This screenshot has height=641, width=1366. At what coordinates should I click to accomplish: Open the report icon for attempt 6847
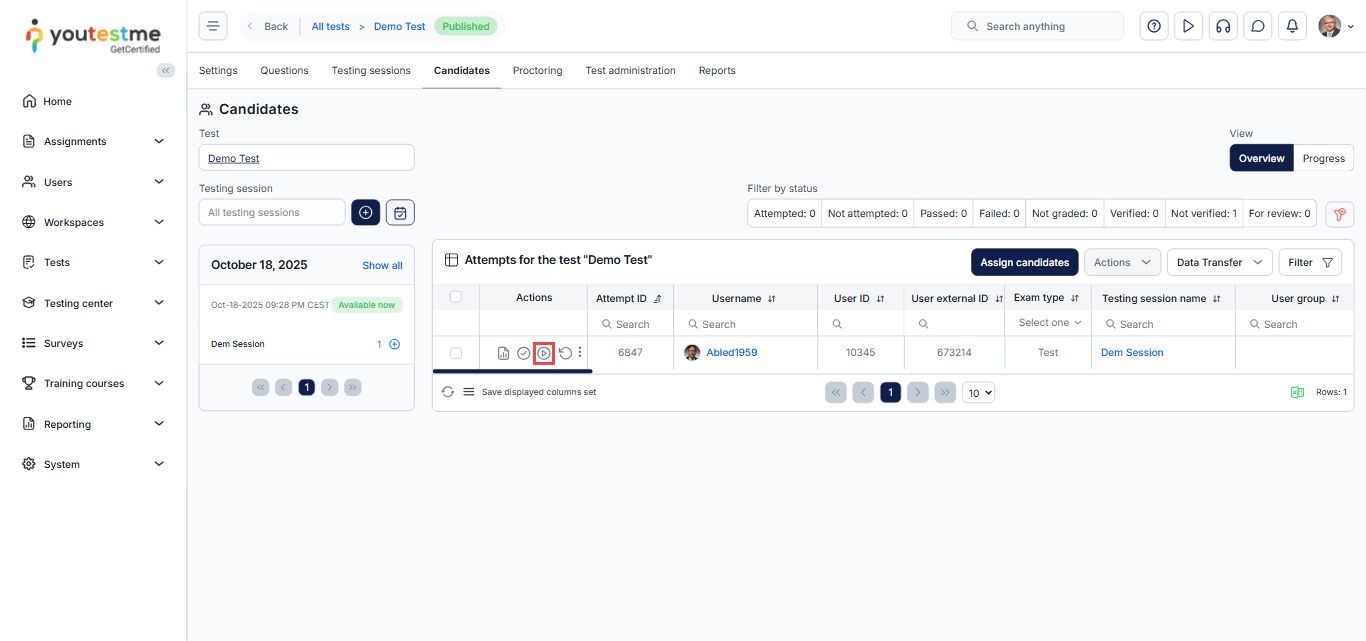pos(504,353)
